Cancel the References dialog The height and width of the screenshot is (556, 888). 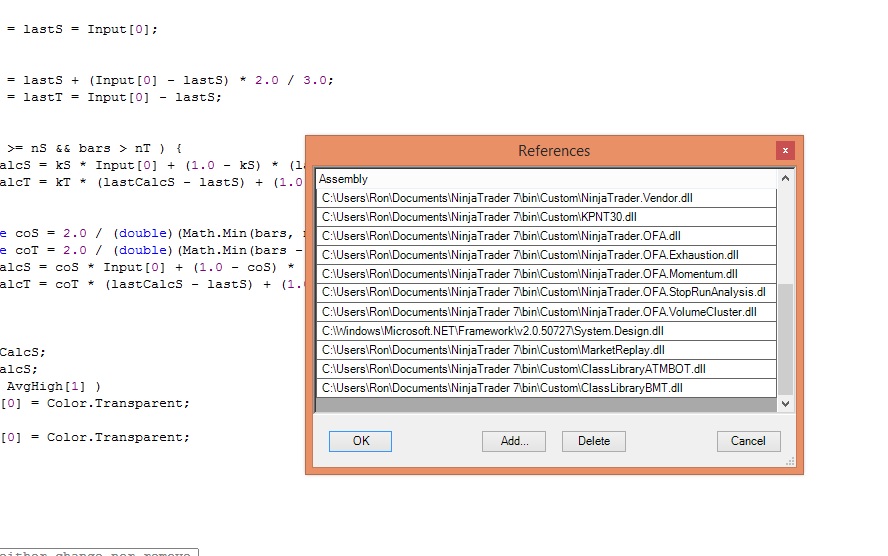[x=748, y=441]
